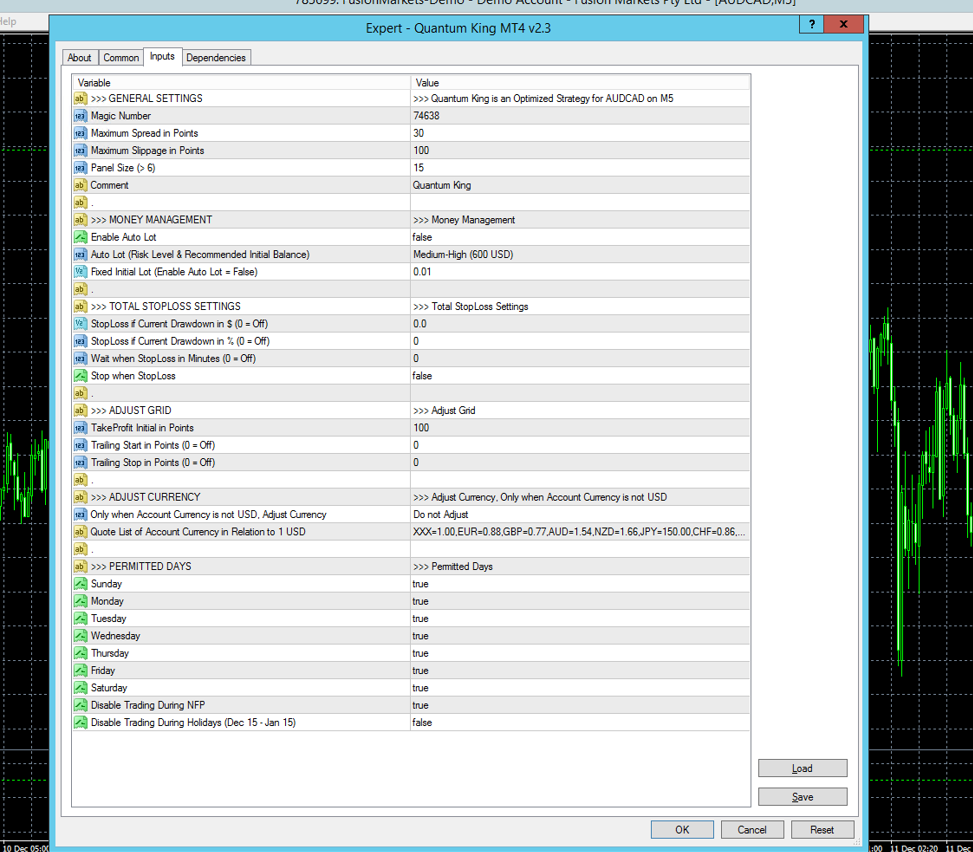Select the true value for Friday
The width and height of the screenshot is (973, 852).
point(420,671)
